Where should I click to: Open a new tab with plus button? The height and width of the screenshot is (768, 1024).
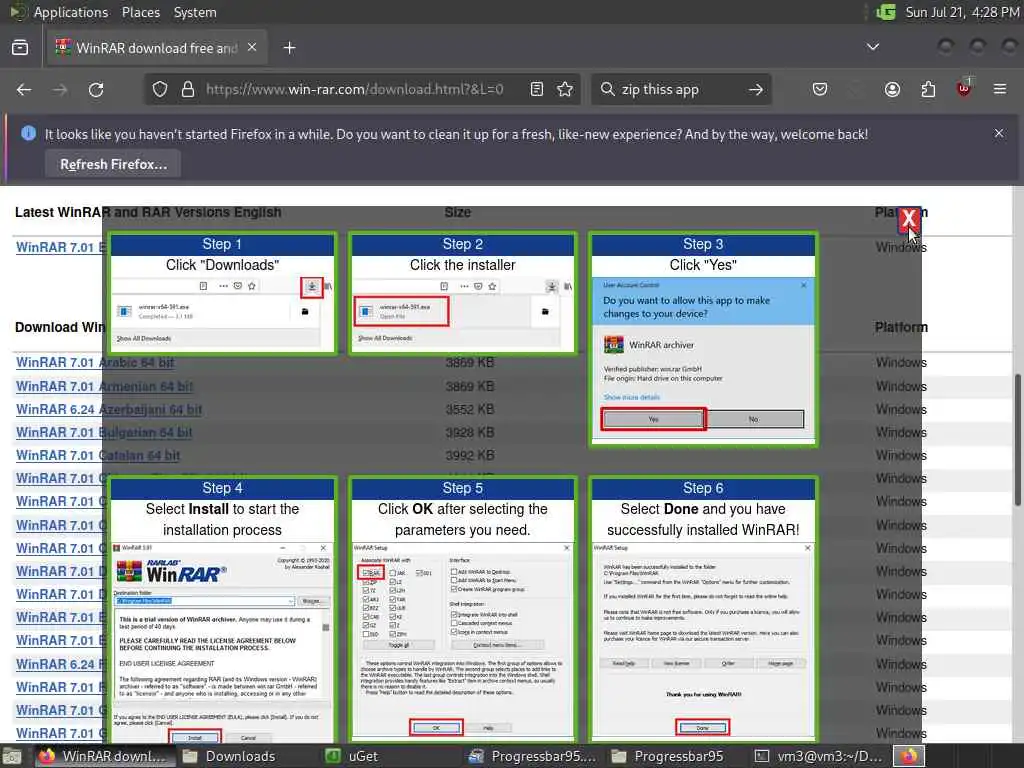tap(289, 48)
